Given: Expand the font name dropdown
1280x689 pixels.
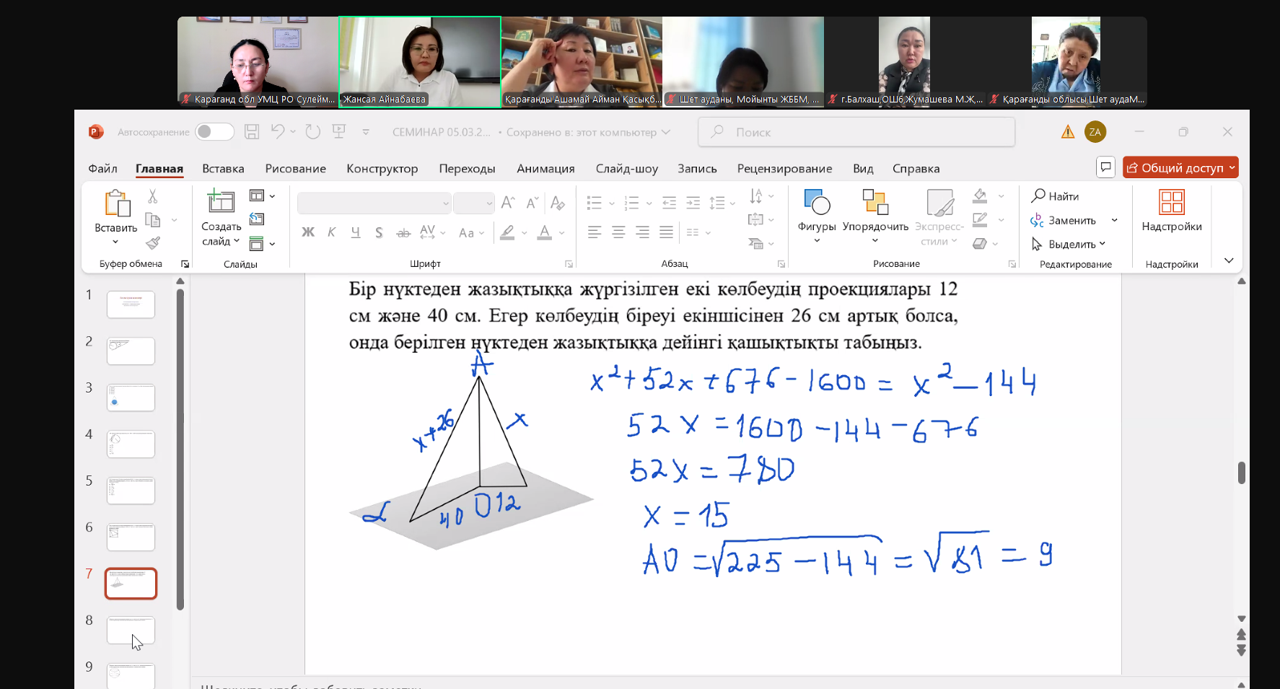Looking at the screenshot, I should (x=446, y=203).
